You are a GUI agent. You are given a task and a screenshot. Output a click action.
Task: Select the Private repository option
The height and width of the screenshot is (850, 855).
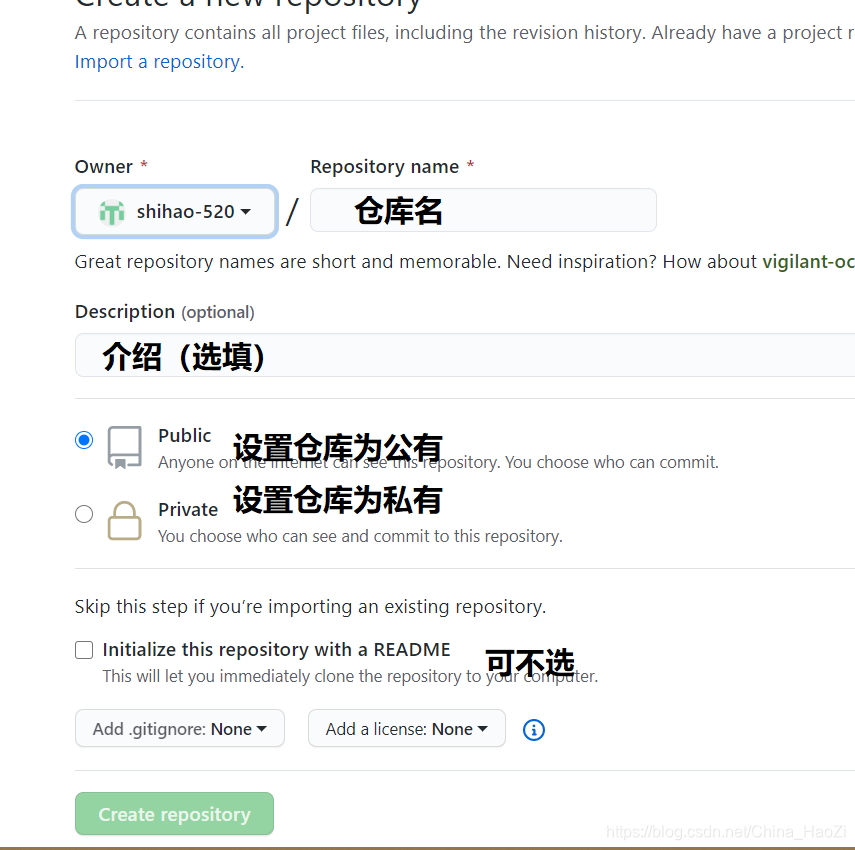84,513
